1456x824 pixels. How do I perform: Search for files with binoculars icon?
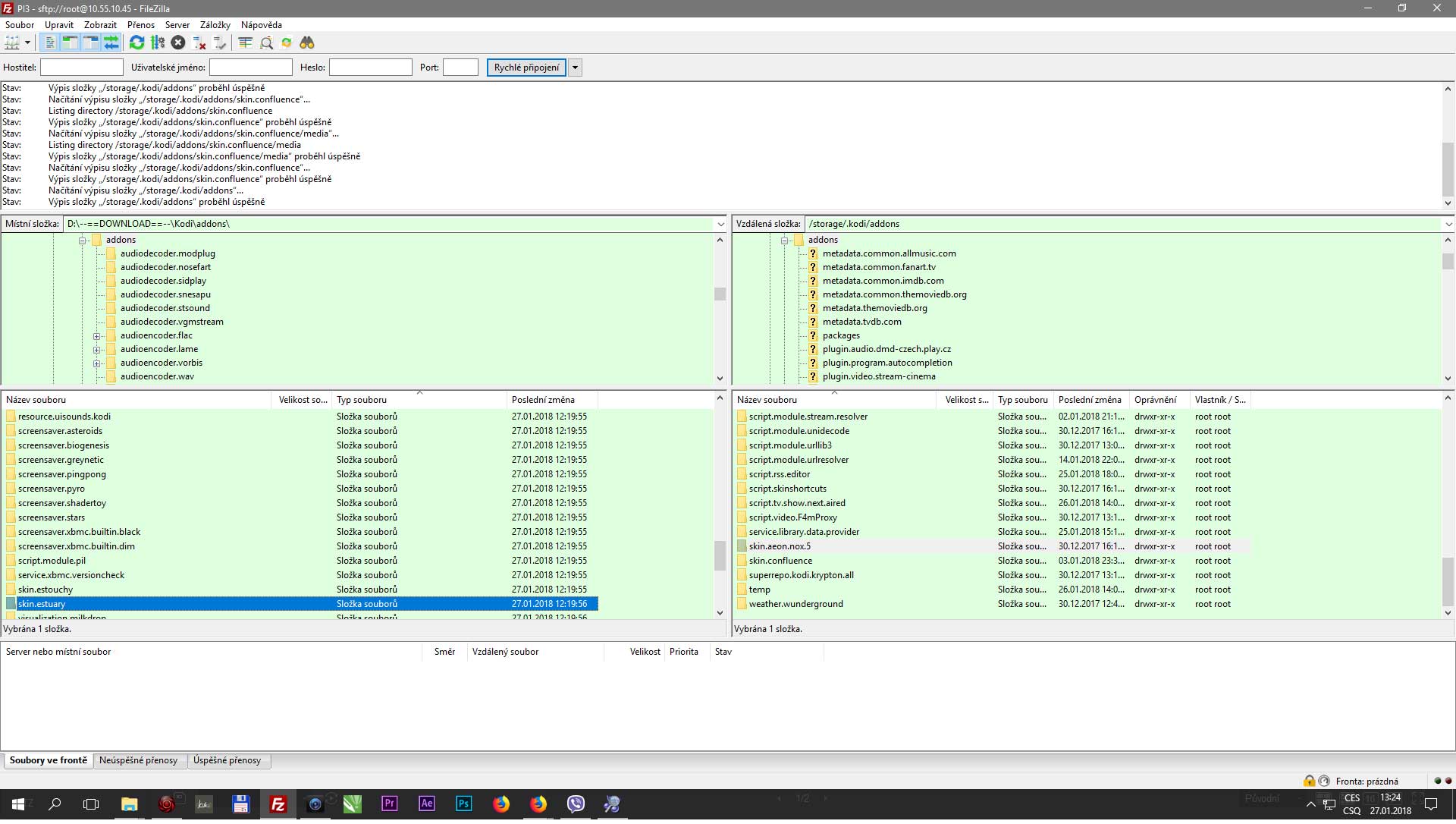coord(307,43)
